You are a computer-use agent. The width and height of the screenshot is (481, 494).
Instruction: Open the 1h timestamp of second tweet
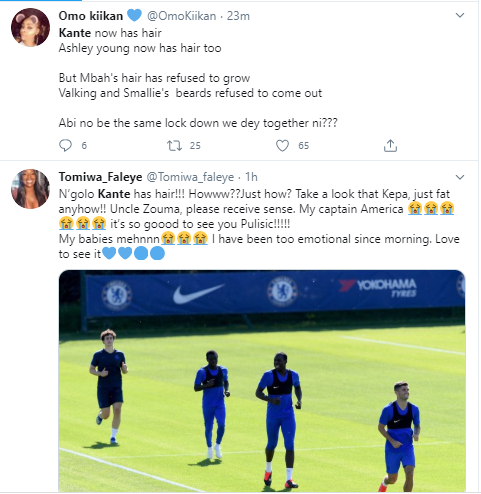251,177
